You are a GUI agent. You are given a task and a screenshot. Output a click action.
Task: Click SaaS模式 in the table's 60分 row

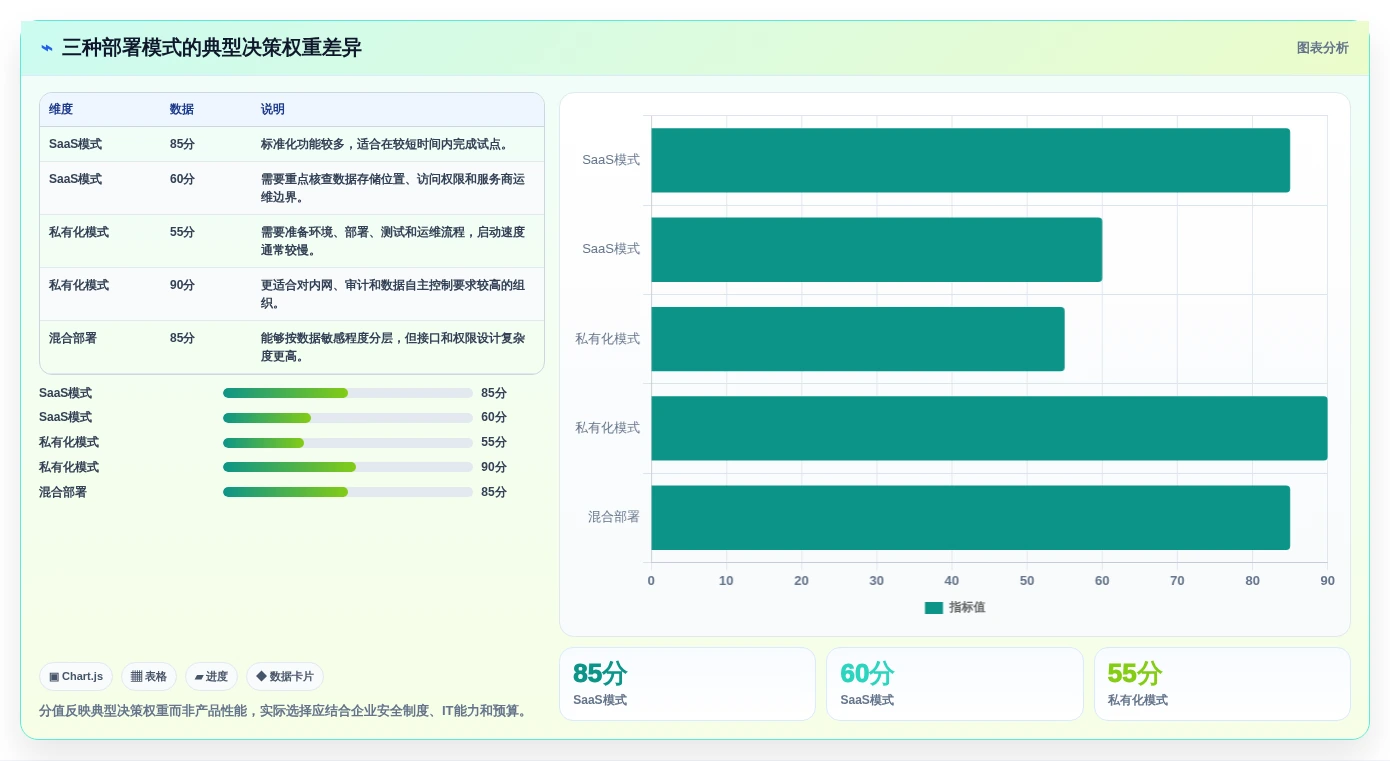point(75,179)
